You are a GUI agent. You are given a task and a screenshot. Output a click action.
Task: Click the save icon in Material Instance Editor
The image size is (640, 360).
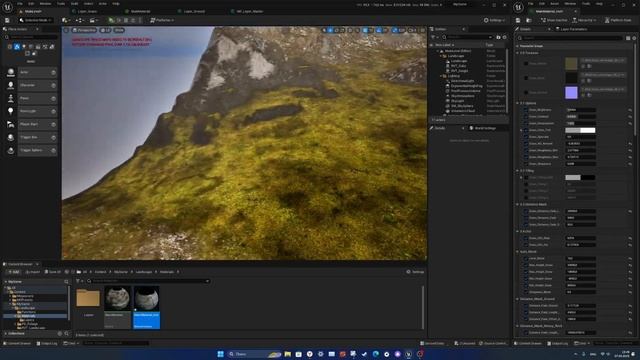(x=518, y=20)
